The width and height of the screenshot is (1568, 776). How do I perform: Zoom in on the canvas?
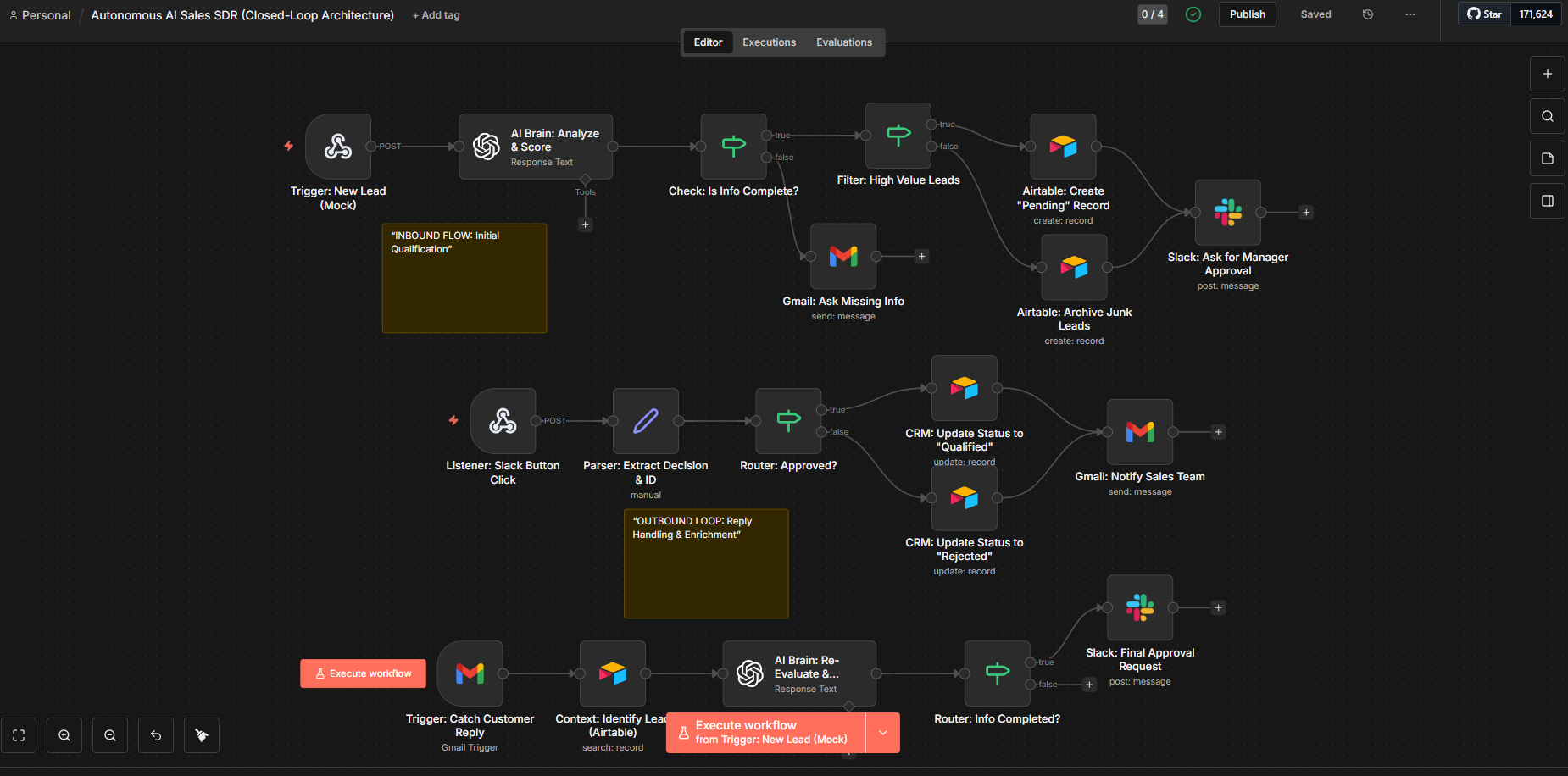(64, 735)
